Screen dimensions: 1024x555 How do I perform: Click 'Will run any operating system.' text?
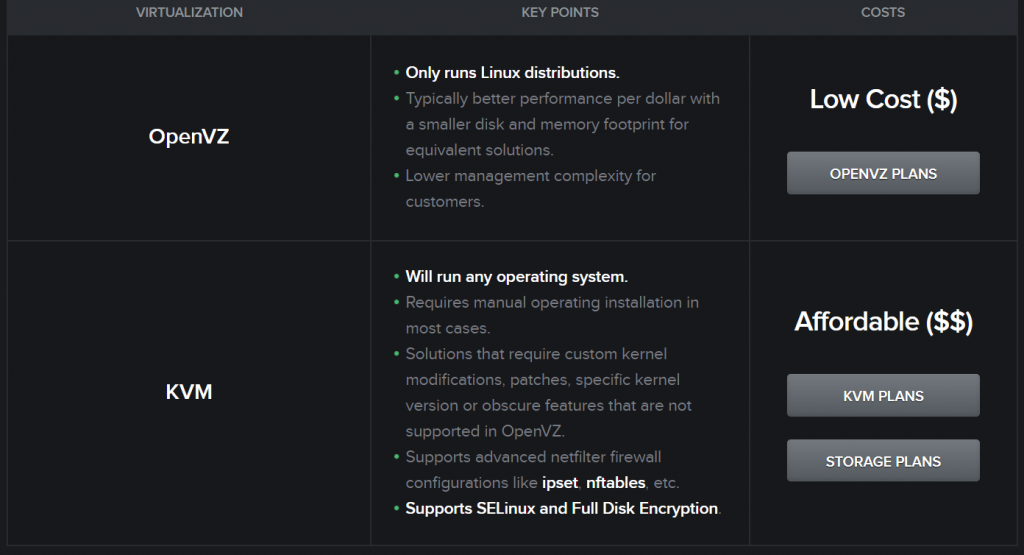pos(517,277)
